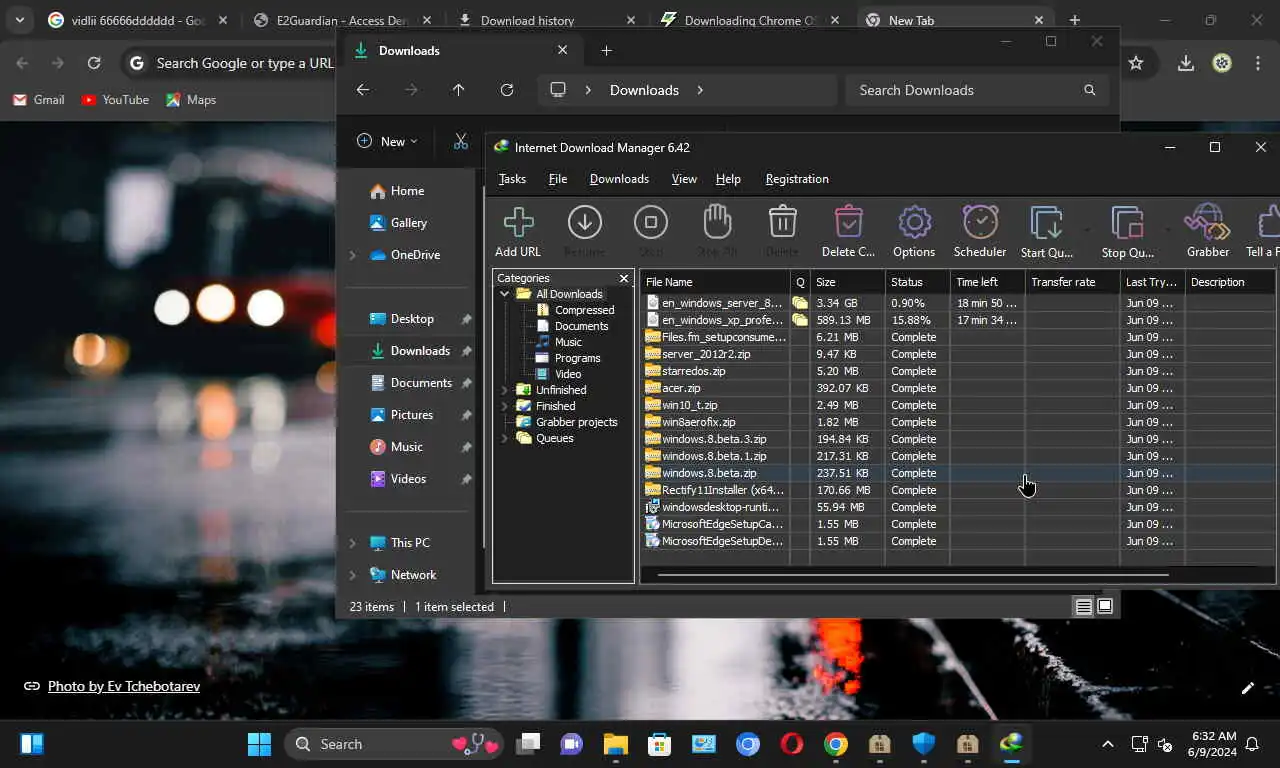Click the Internet Download Manager taskbar icon

1011,744
